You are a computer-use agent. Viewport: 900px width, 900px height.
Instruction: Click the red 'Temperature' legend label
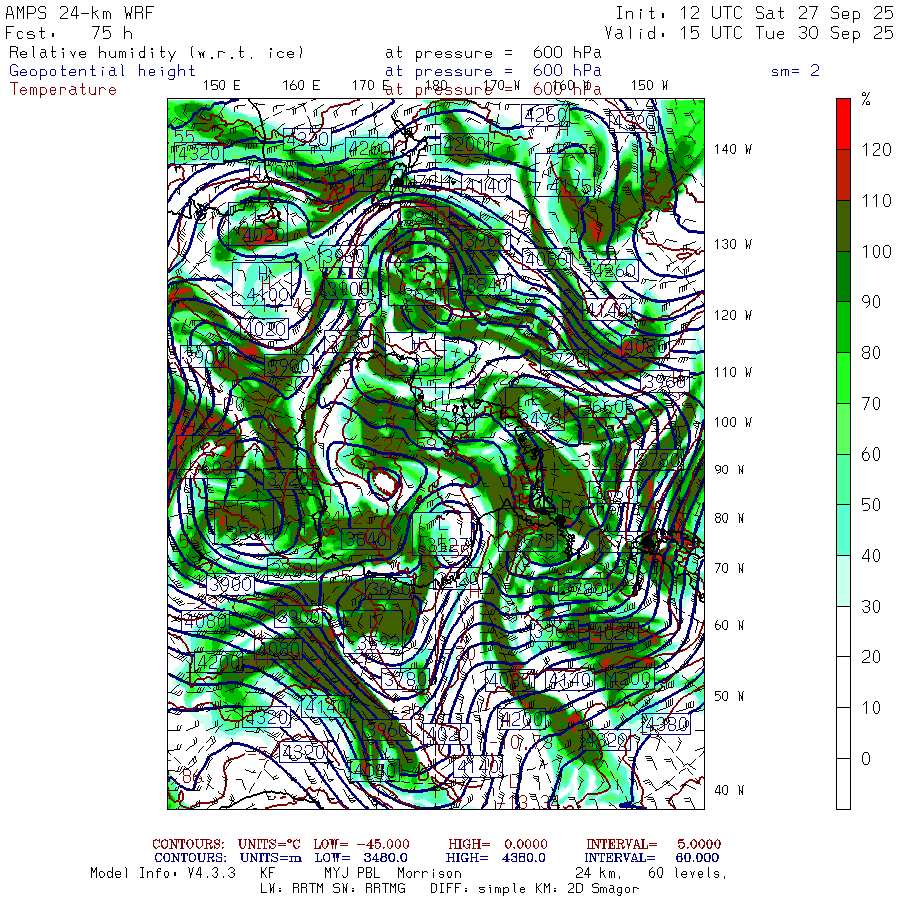point(63,90)
